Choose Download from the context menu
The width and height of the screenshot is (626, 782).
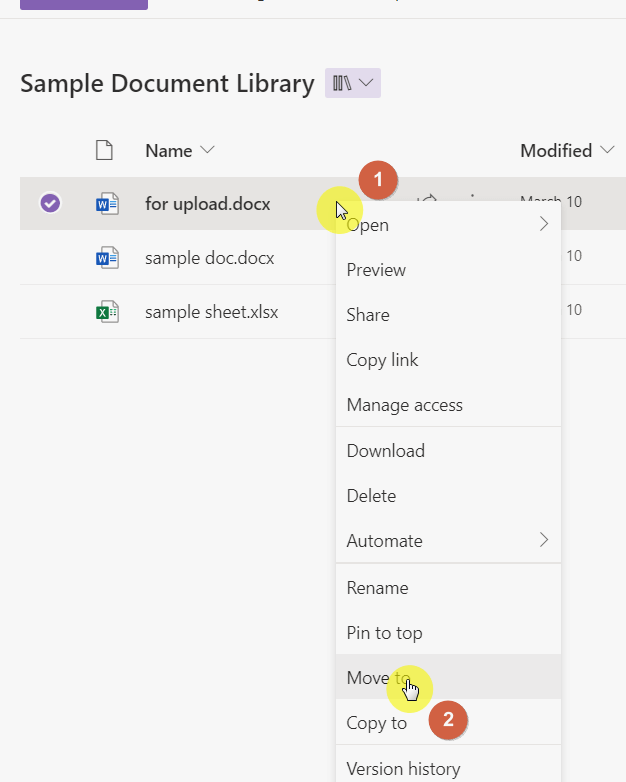448,450
